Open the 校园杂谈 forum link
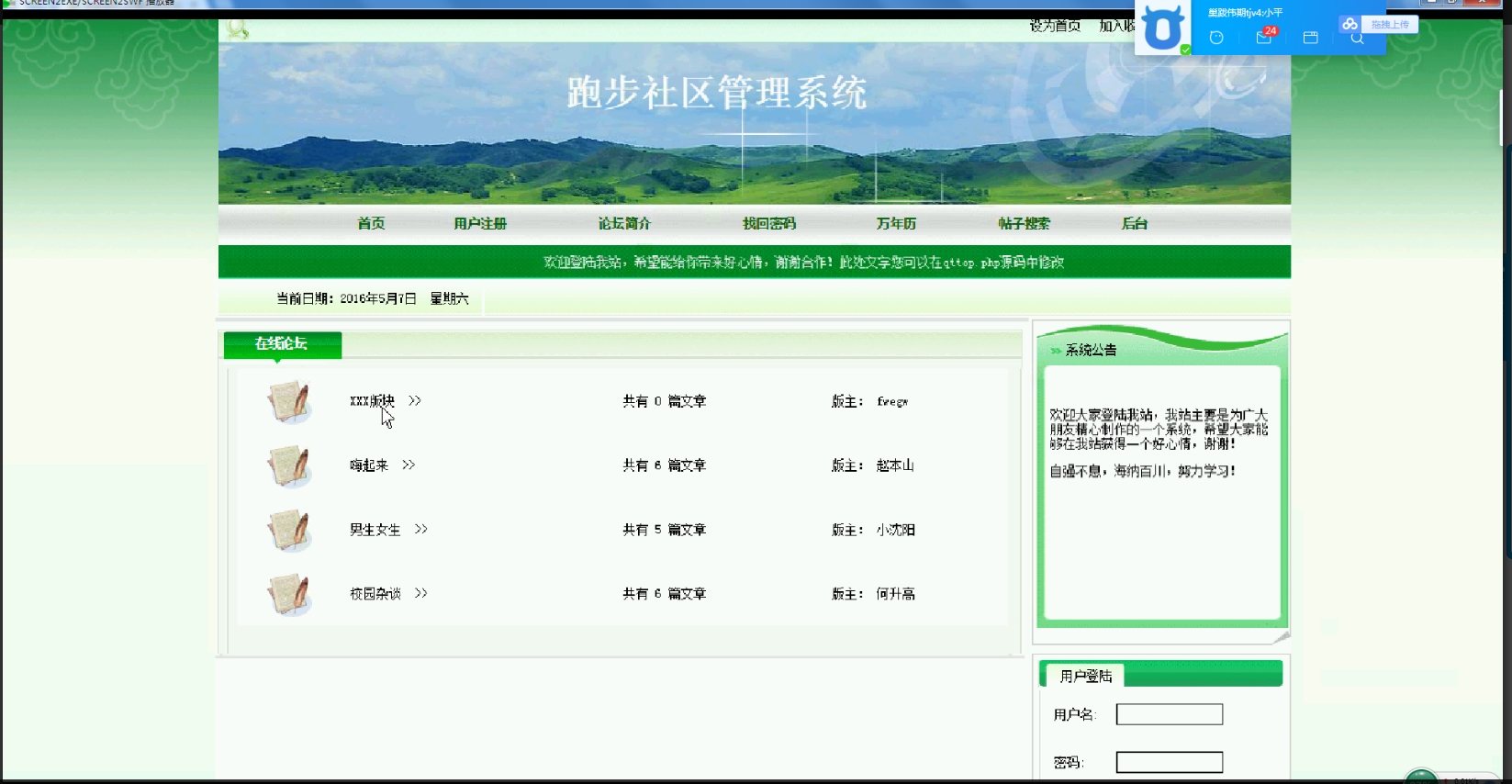 [375, 594]
